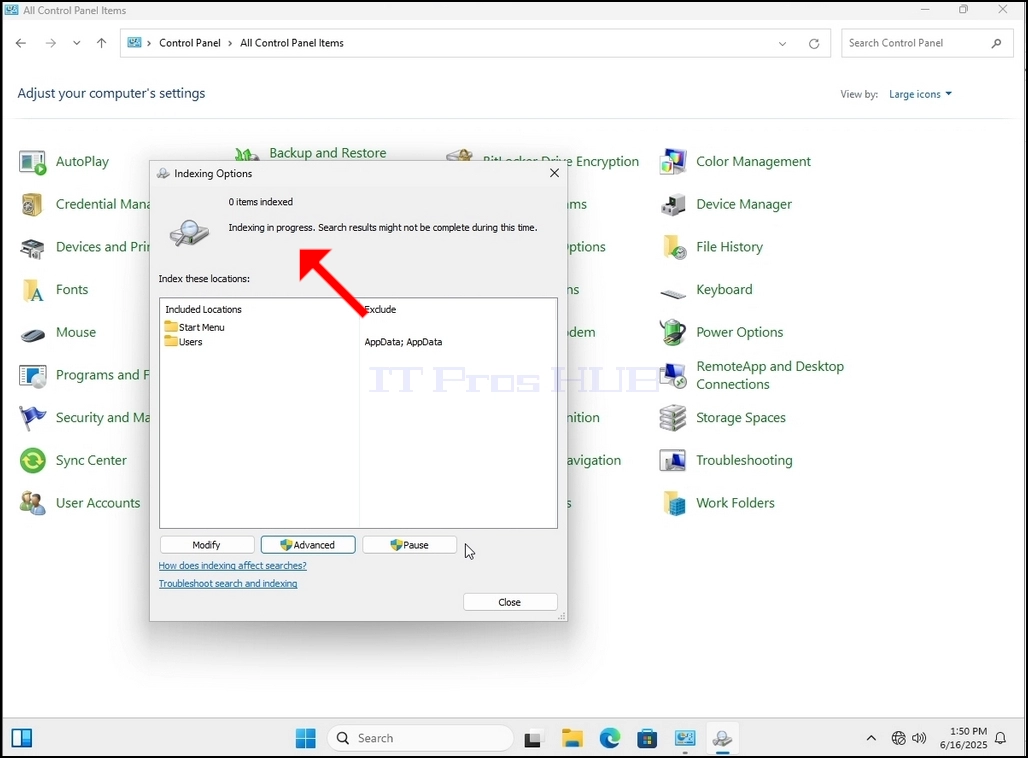Click the Color Management label
The height and width of the screenshot is (758, 1028).
(x=753, y=162)
